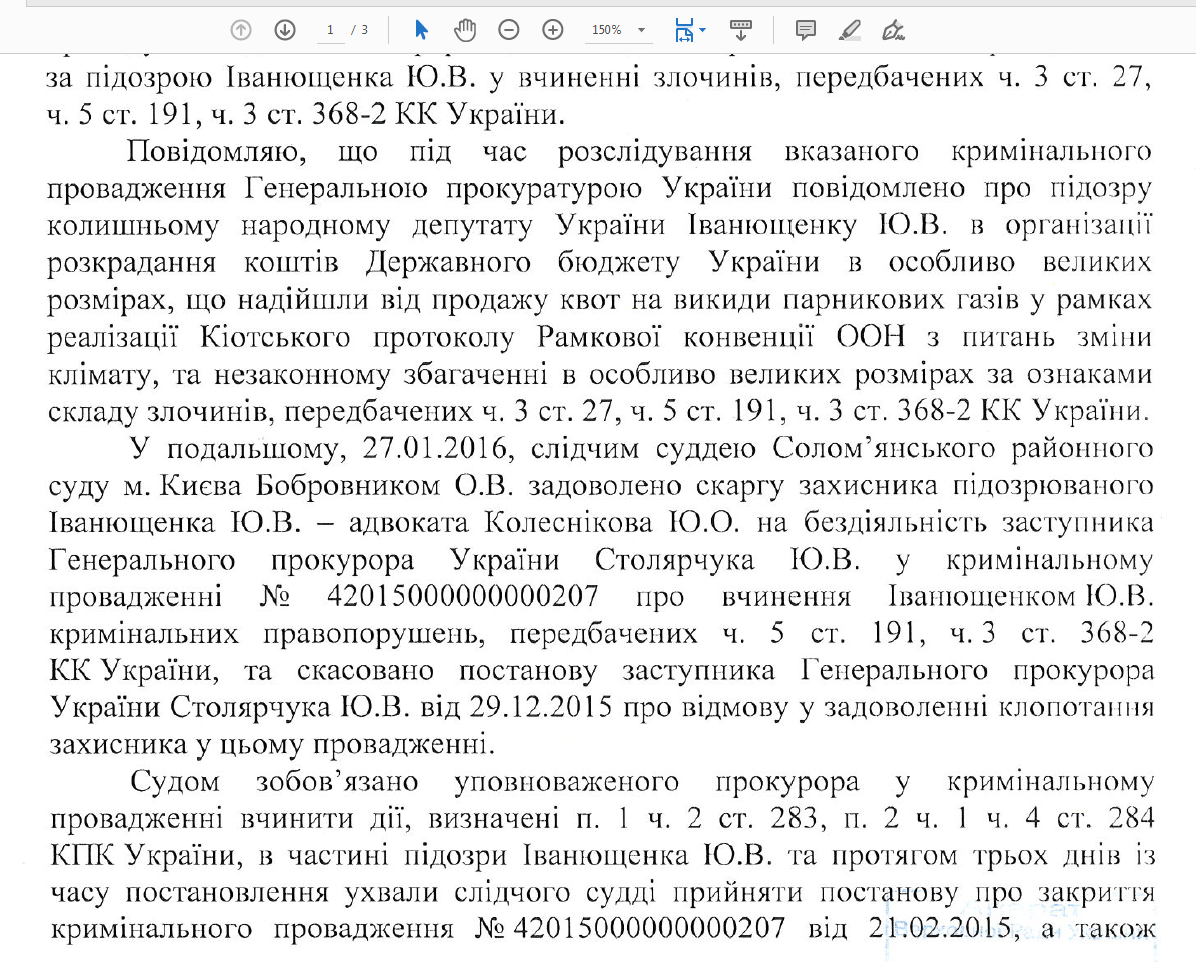Image resolution: width=1196 pixels, height=962 pixels.
Task: Select the Highlight text tool
Action: (849, 29)
